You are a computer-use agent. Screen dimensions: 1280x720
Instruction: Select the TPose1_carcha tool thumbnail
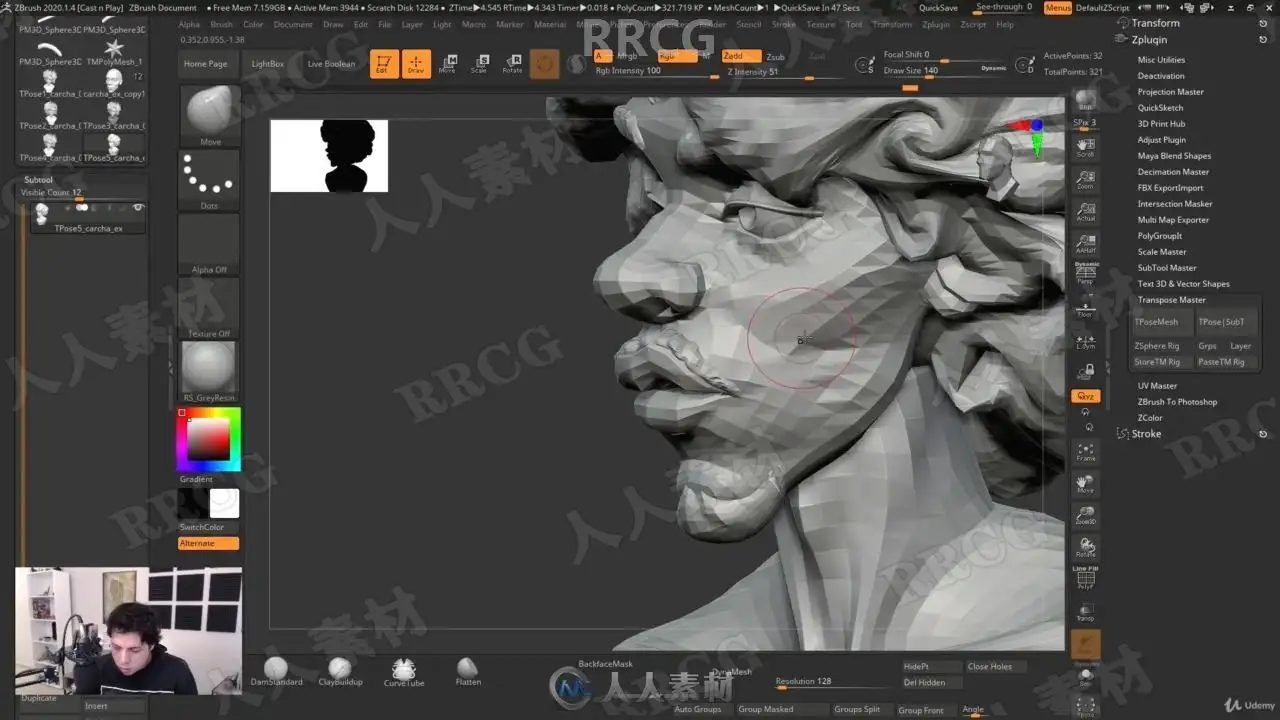[49, 84]
